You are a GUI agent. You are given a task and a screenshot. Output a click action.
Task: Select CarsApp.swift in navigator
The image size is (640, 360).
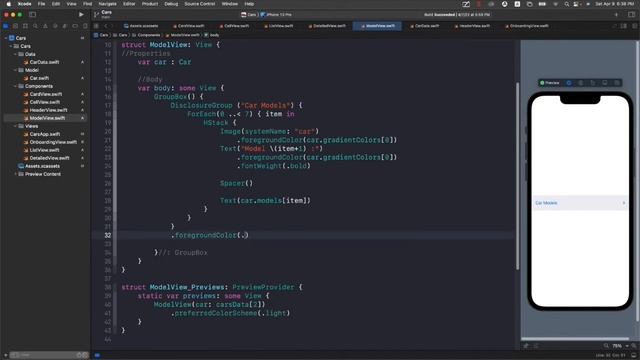coord(44,134)
